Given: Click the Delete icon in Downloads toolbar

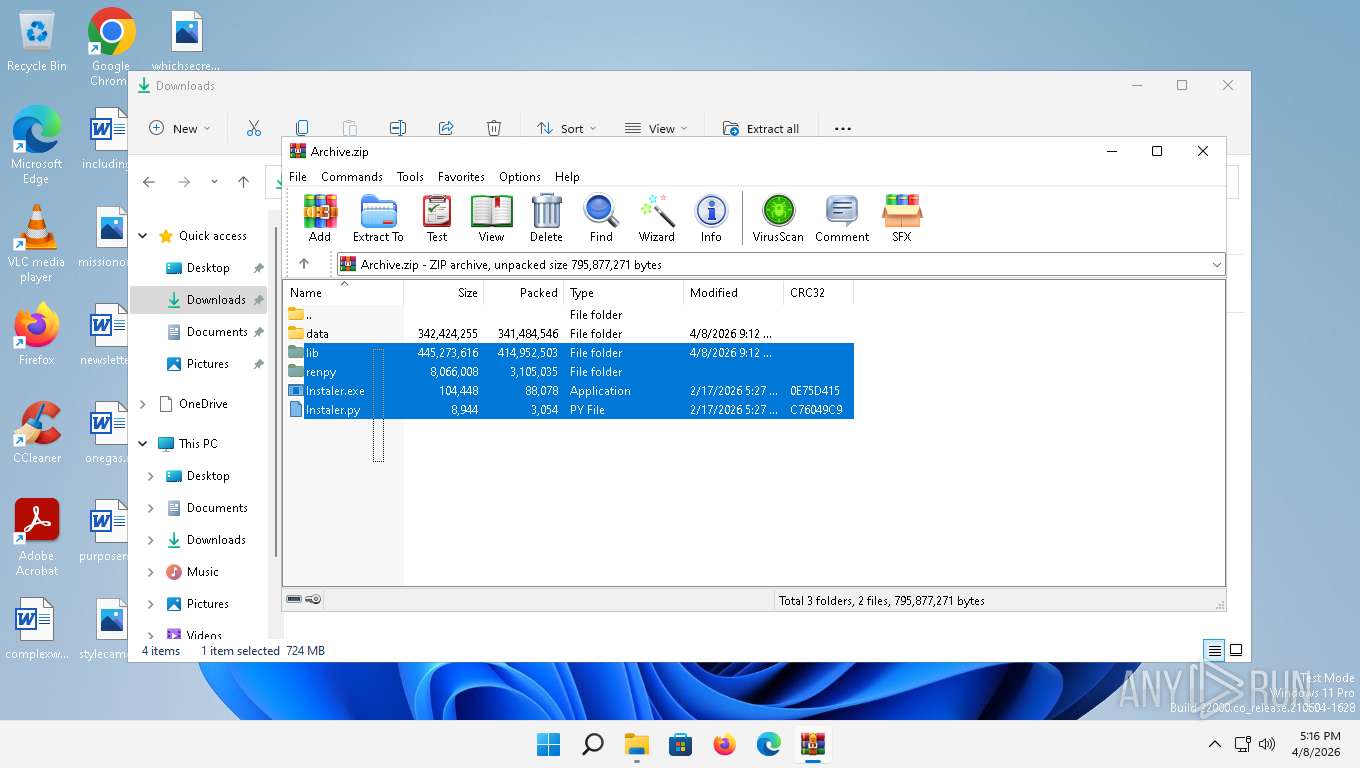Looking at the screenshot, I should coord(494,128).
